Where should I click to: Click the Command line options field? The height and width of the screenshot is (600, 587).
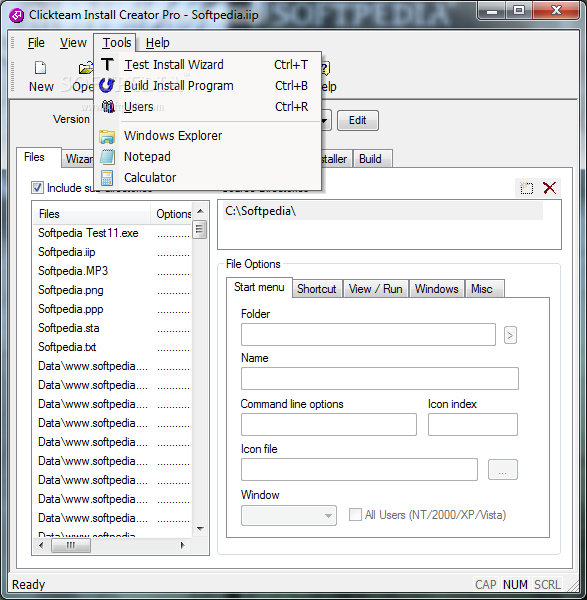[x=329, y=424]
